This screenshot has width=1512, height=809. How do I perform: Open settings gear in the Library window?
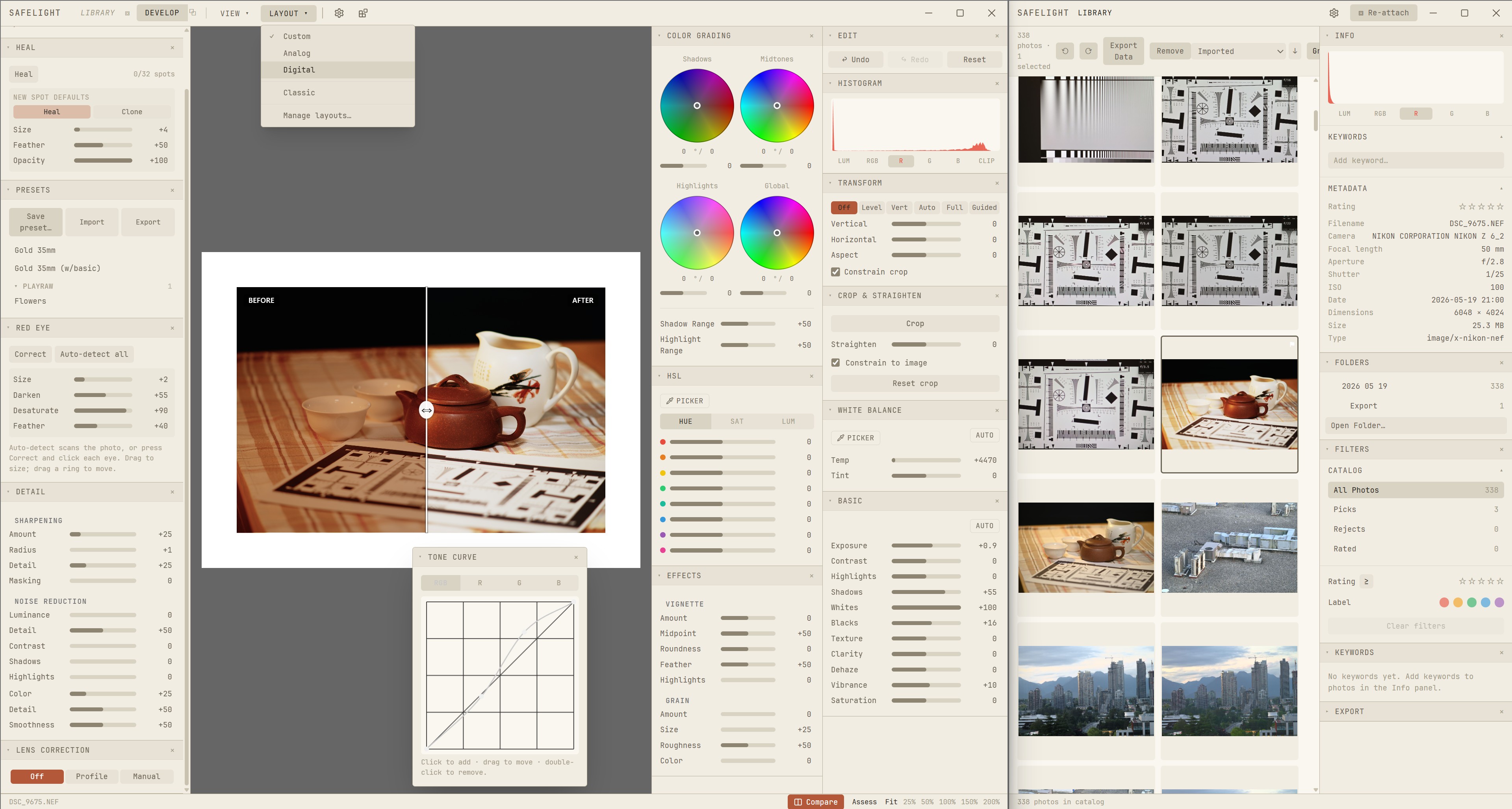click(1334, 13)
